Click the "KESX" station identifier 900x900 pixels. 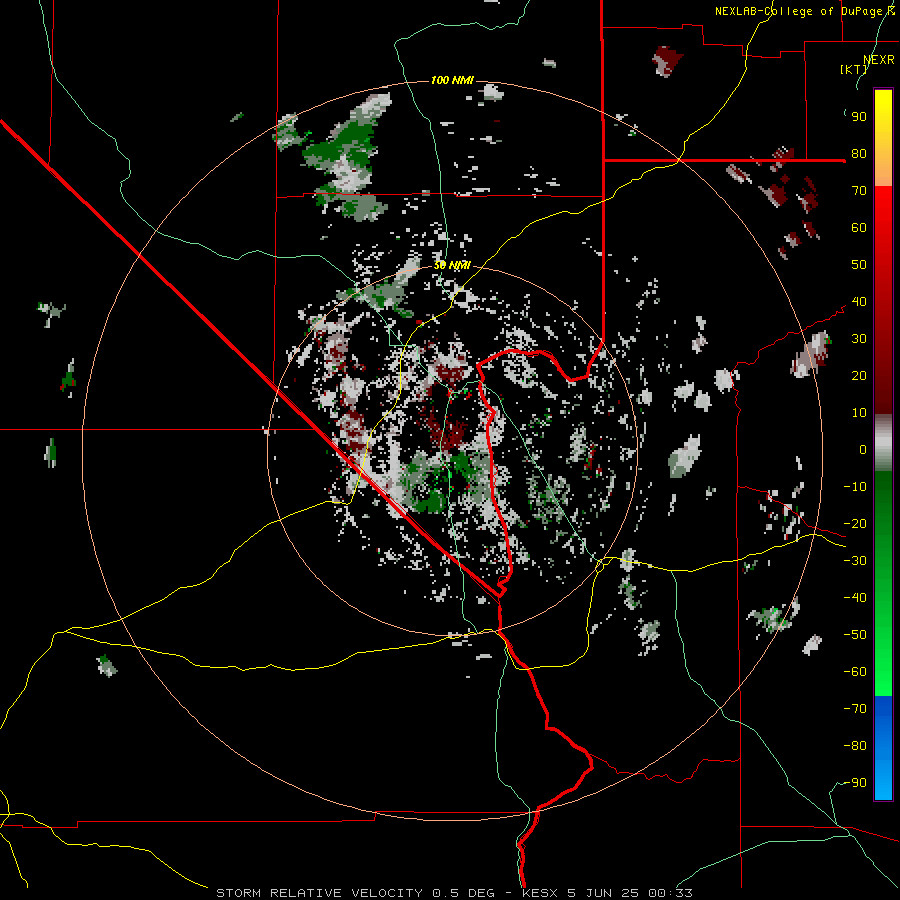click(x=540, y=893)
